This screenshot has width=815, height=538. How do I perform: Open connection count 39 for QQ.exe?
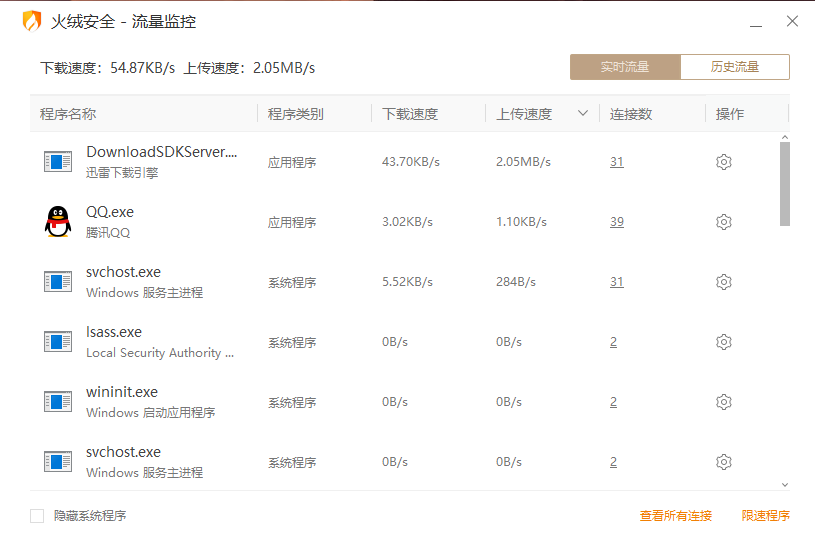[616, 222]
